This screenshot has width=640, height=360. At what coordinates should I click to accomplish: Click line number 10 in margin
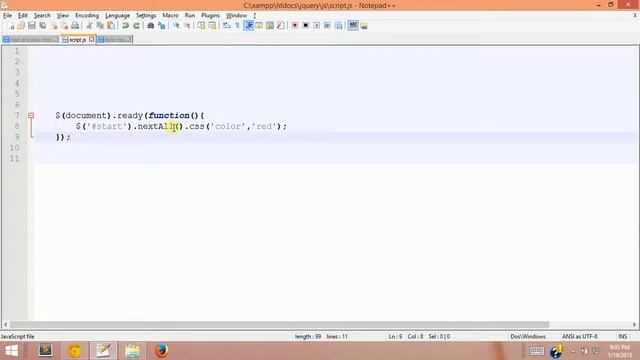tap(14, 148)
